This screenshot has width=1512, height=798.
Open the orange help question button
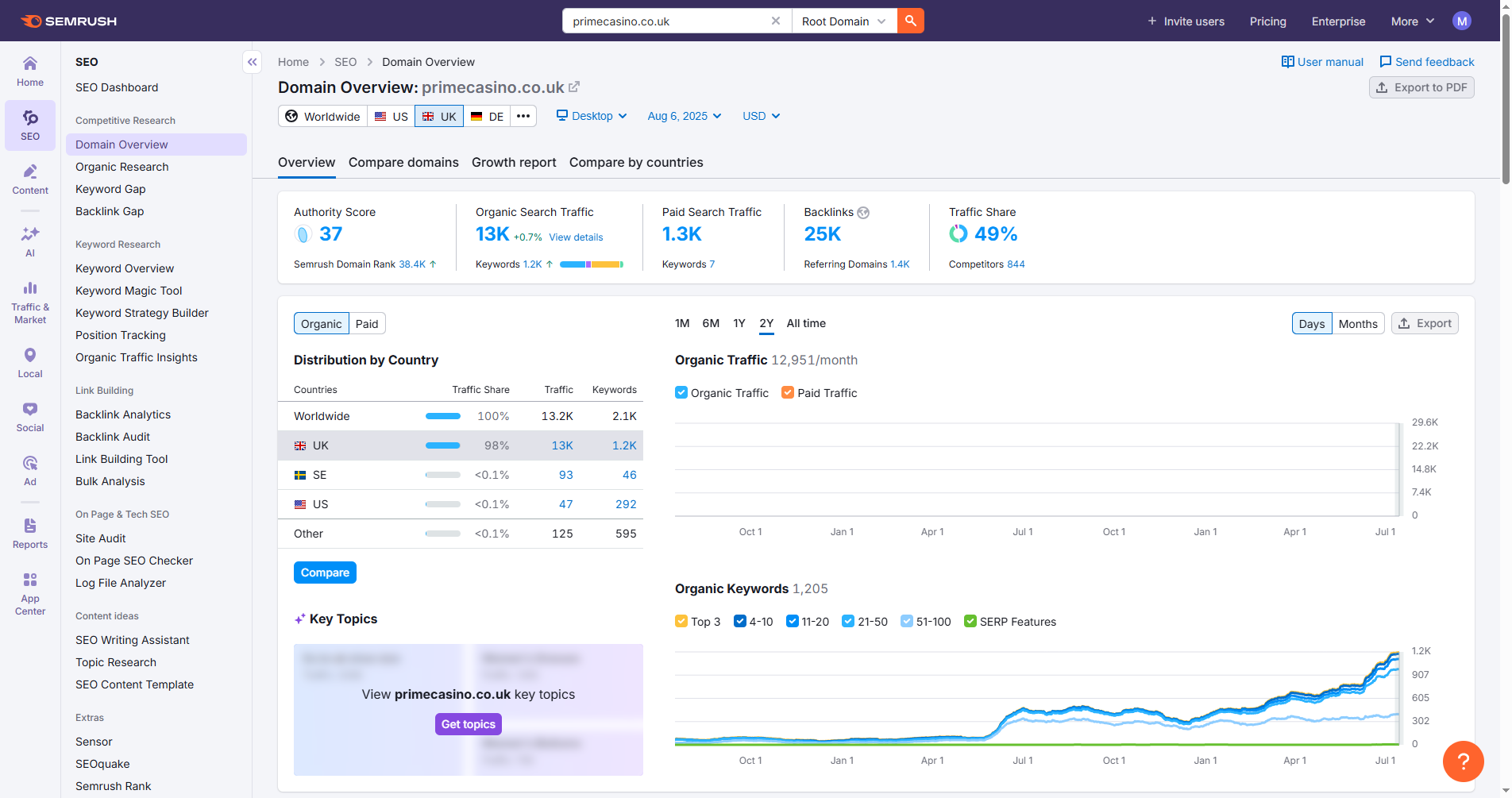pos(1463,761)
